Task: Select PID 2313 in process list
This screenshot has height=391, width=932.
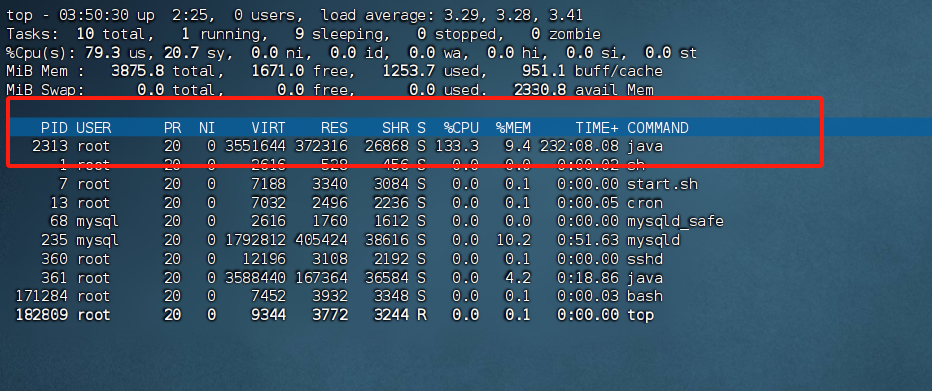Action: pyautogui.click(x=50, y=146)
